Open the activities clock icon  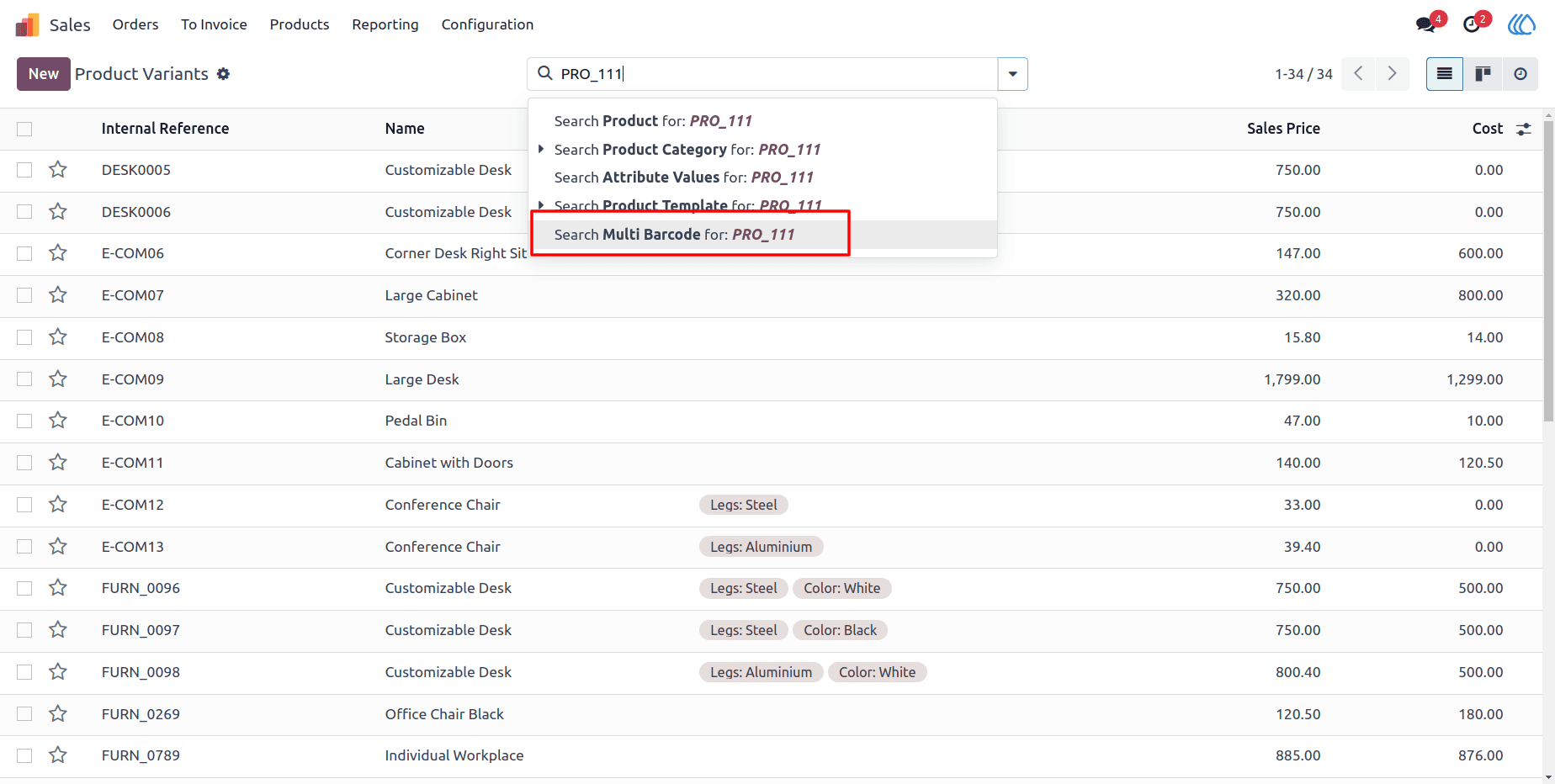coord(1472,24)
